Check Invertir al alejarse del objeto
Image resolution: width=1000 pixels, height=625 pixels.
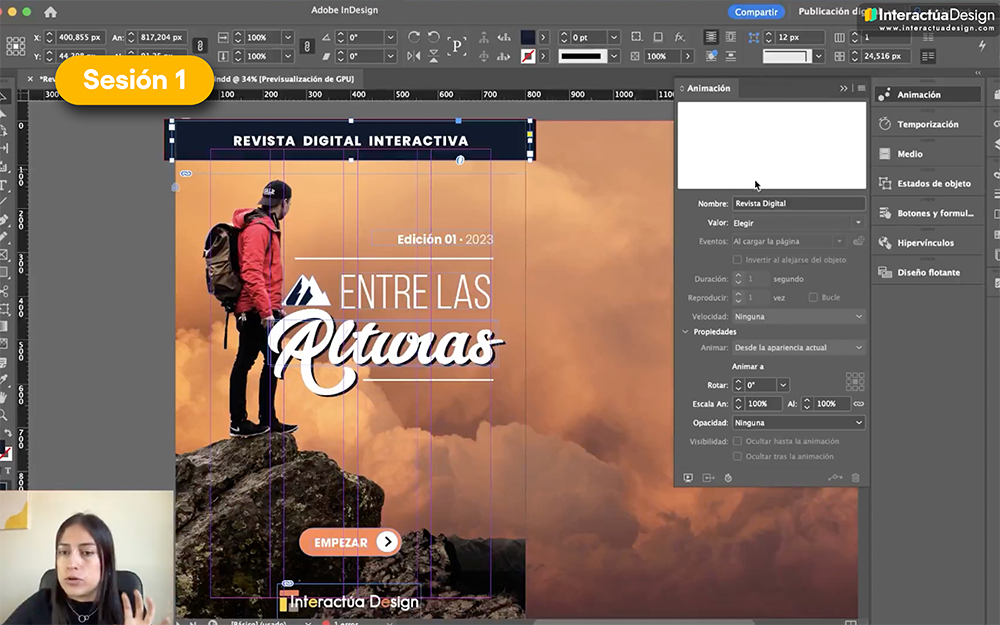click(x=737, y=260)
